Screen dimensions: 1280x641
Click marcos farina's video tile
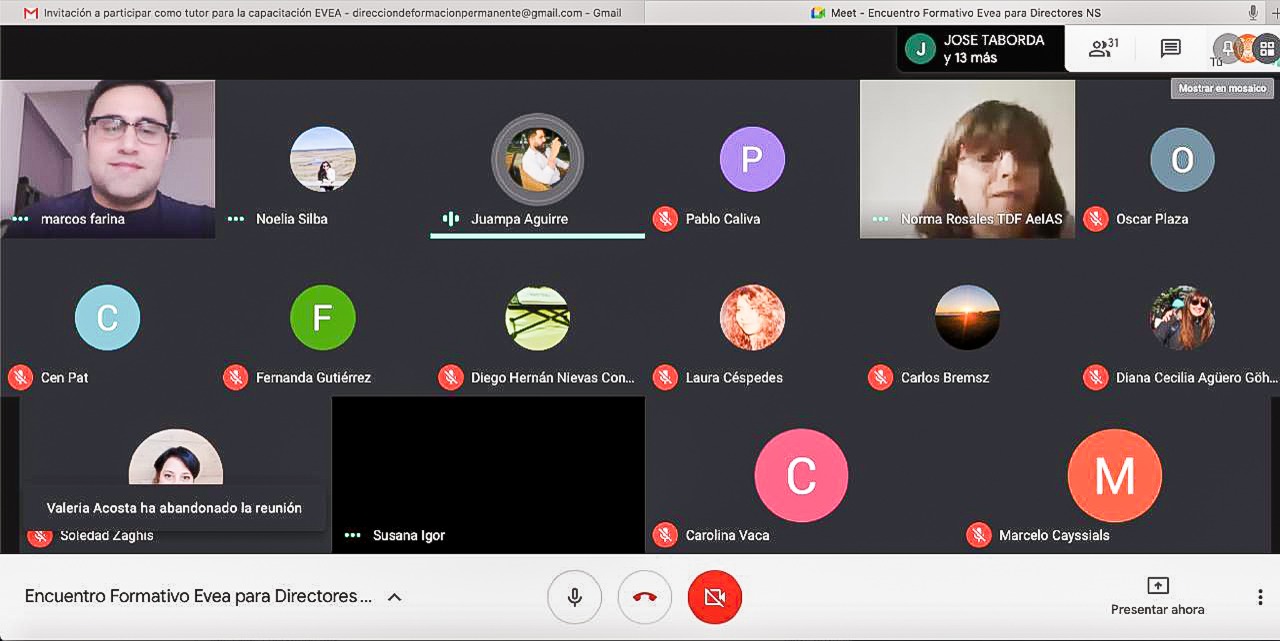pyautogui.click(x=108, y=159)
